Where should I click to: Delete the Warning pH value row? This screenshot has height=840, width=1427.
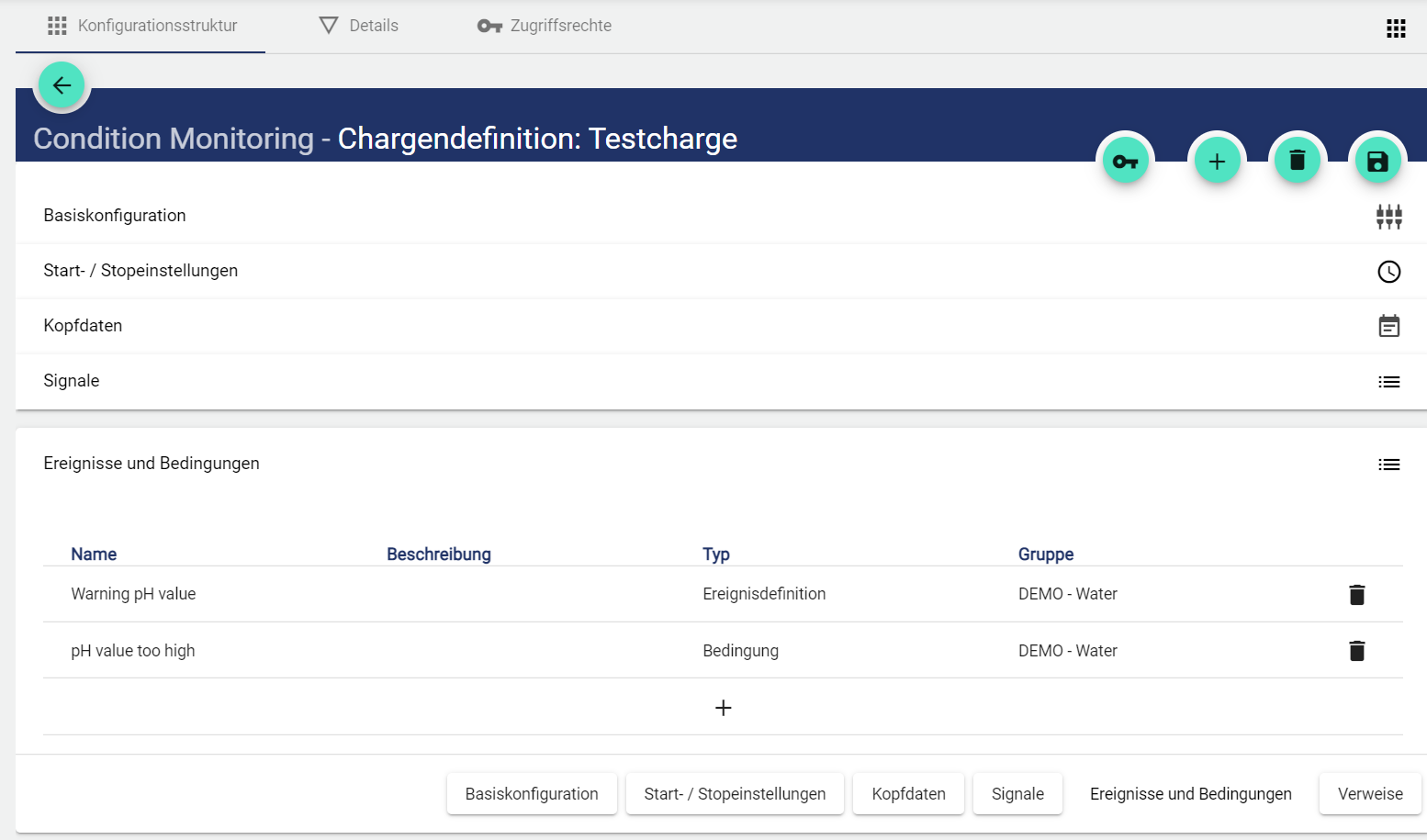point(1356,595)
